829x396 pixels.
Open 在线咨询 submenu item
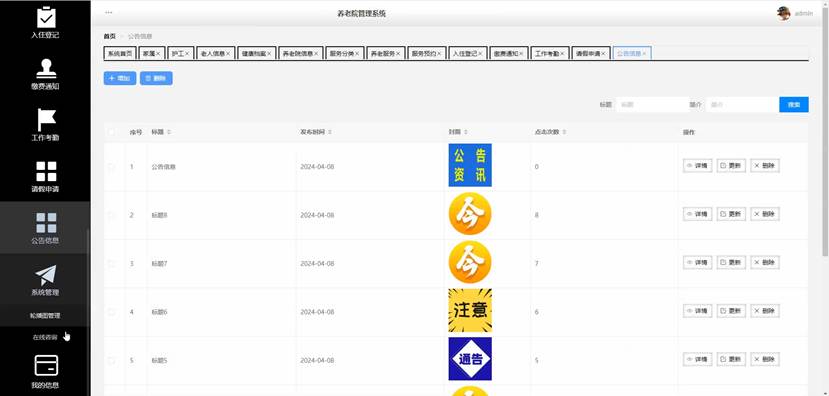(x=45, y=337)
